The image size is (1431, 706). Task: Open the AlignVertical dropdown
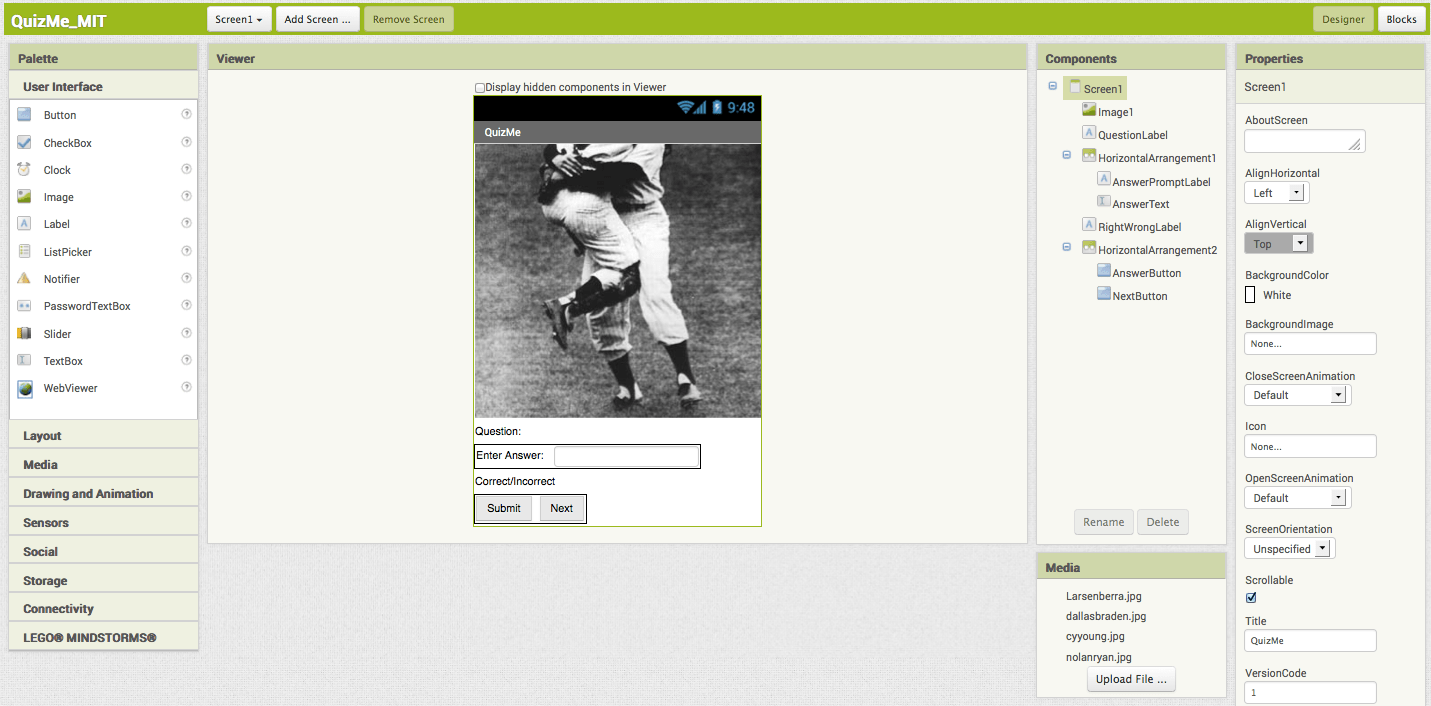click(1278, 243)
